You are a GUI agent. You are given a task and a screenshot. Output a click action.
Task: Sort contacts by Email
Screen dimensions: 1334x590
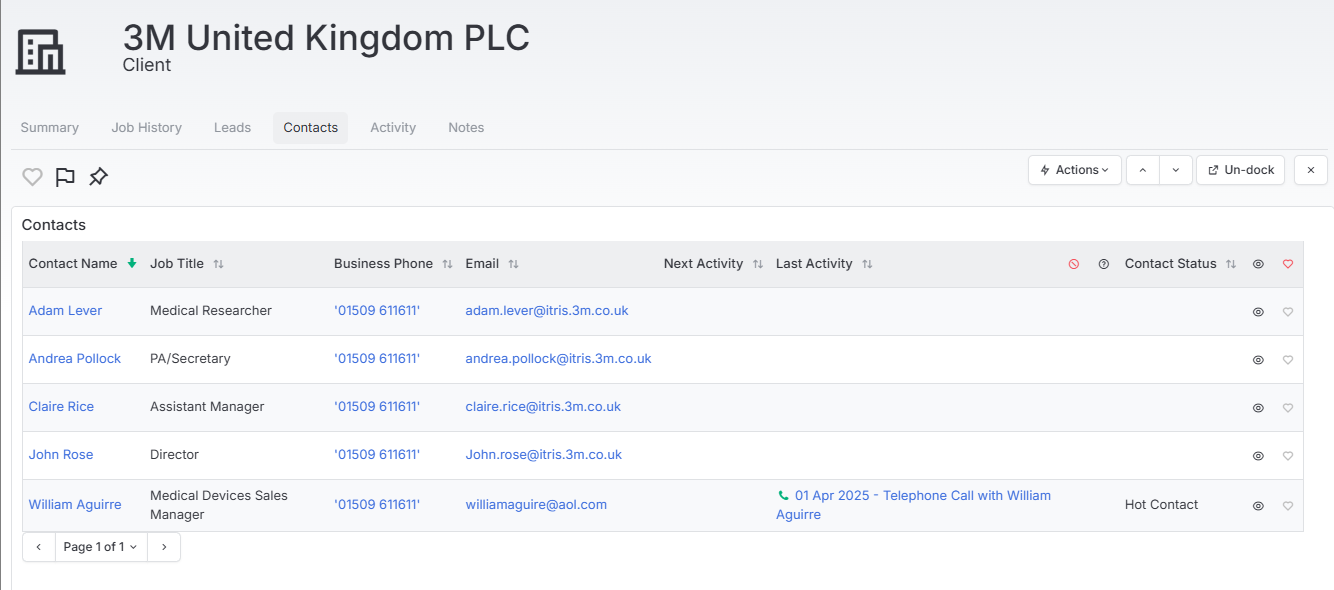[513, 264]
